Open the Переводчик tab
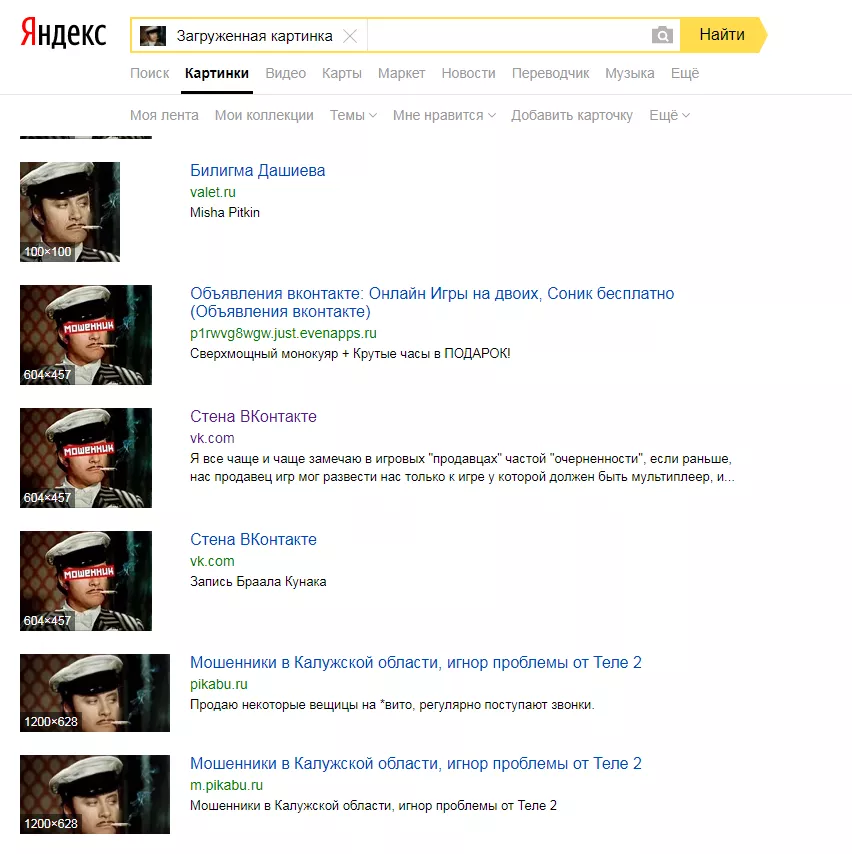Image resolution: width=852 pixels, height=854 pixels. (x=550, y=74)
